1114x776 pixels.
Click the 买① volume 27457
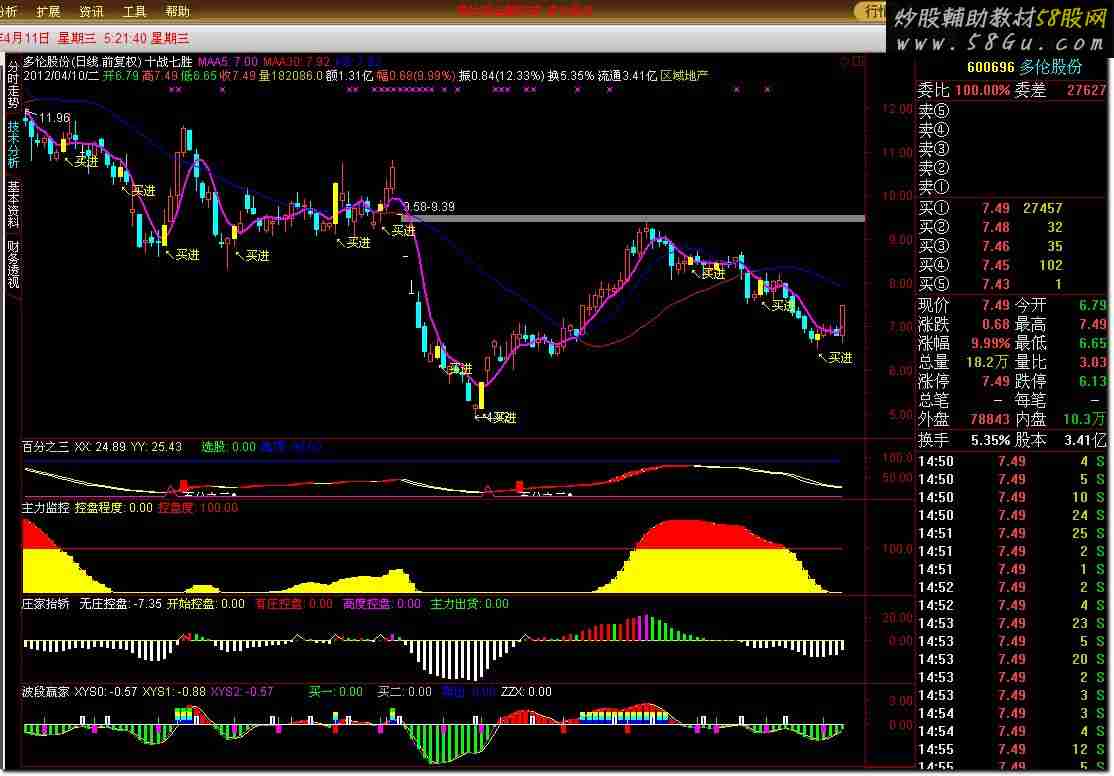click(x=1042, y=208)
